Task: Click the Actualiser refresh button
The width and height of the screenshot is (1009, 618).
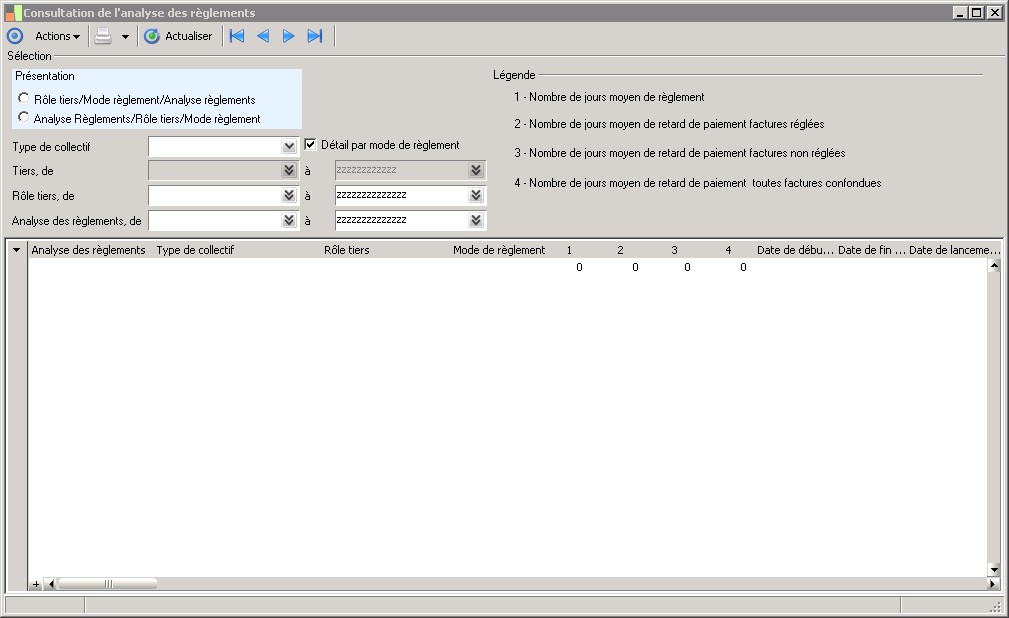Action: (x=179, y=36)
